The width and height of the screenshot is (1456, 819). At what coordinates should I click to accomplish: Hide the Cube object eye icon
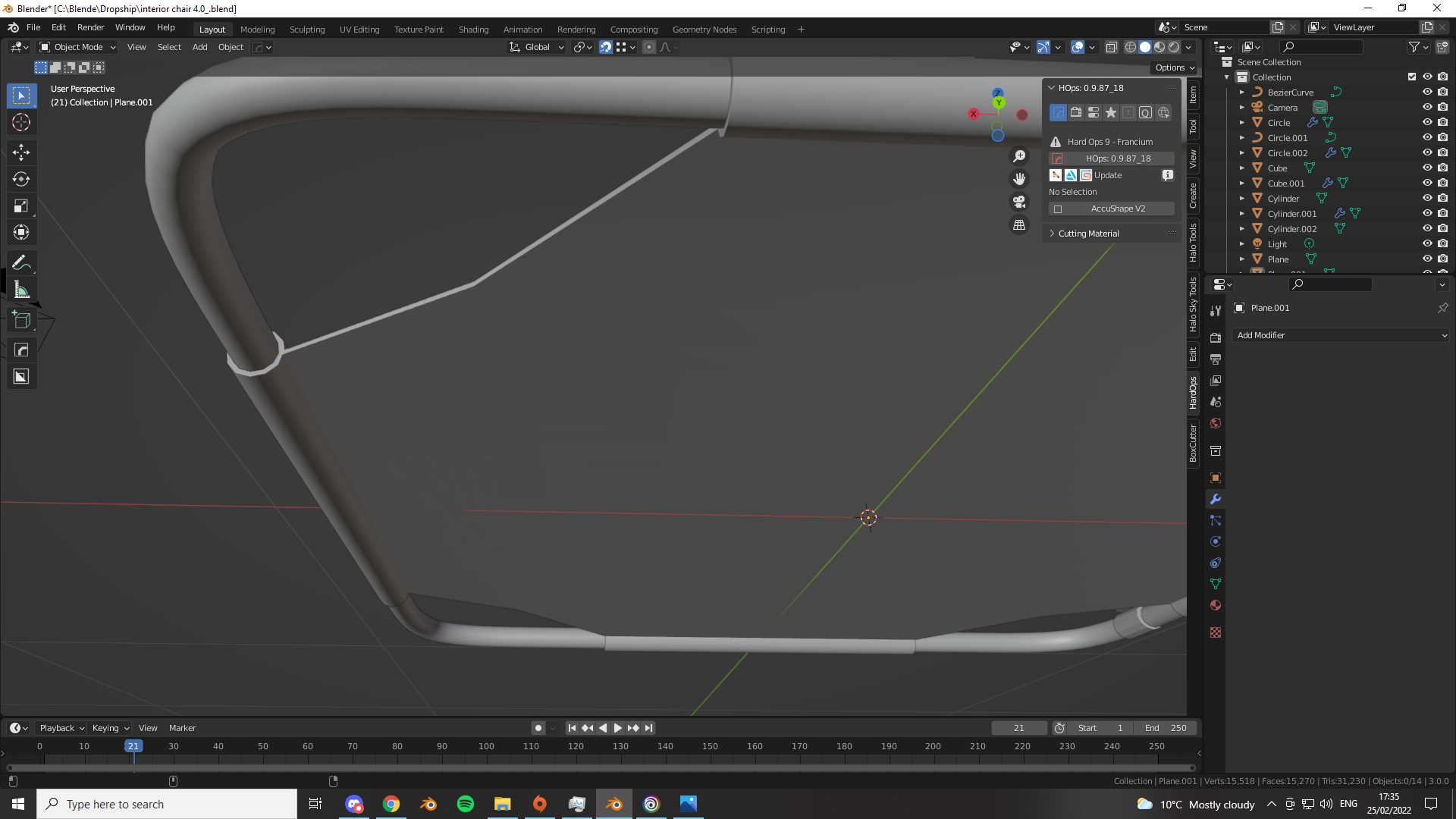[x=1427, y=168]
